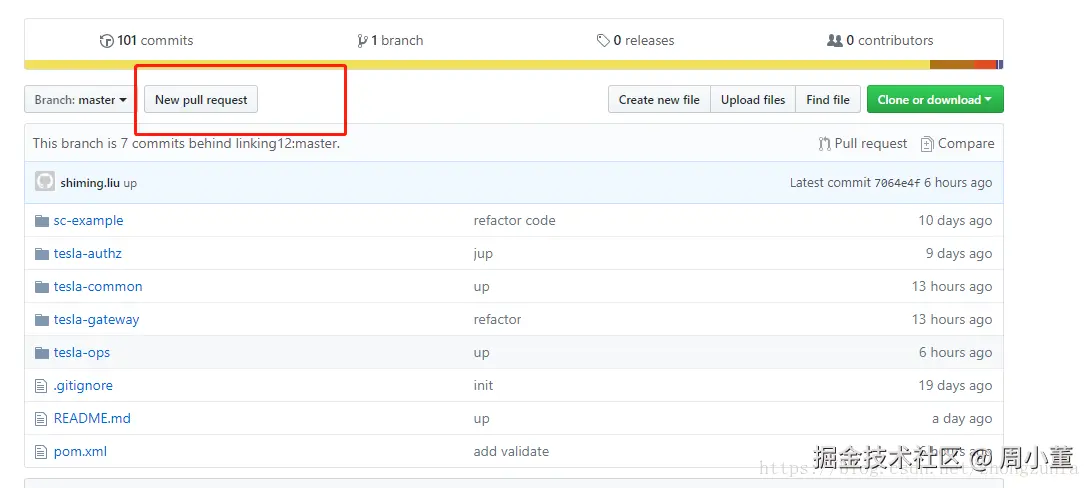The image size is (1090, 488).
Task: Click the Create new file button
Action: [659, 99]
